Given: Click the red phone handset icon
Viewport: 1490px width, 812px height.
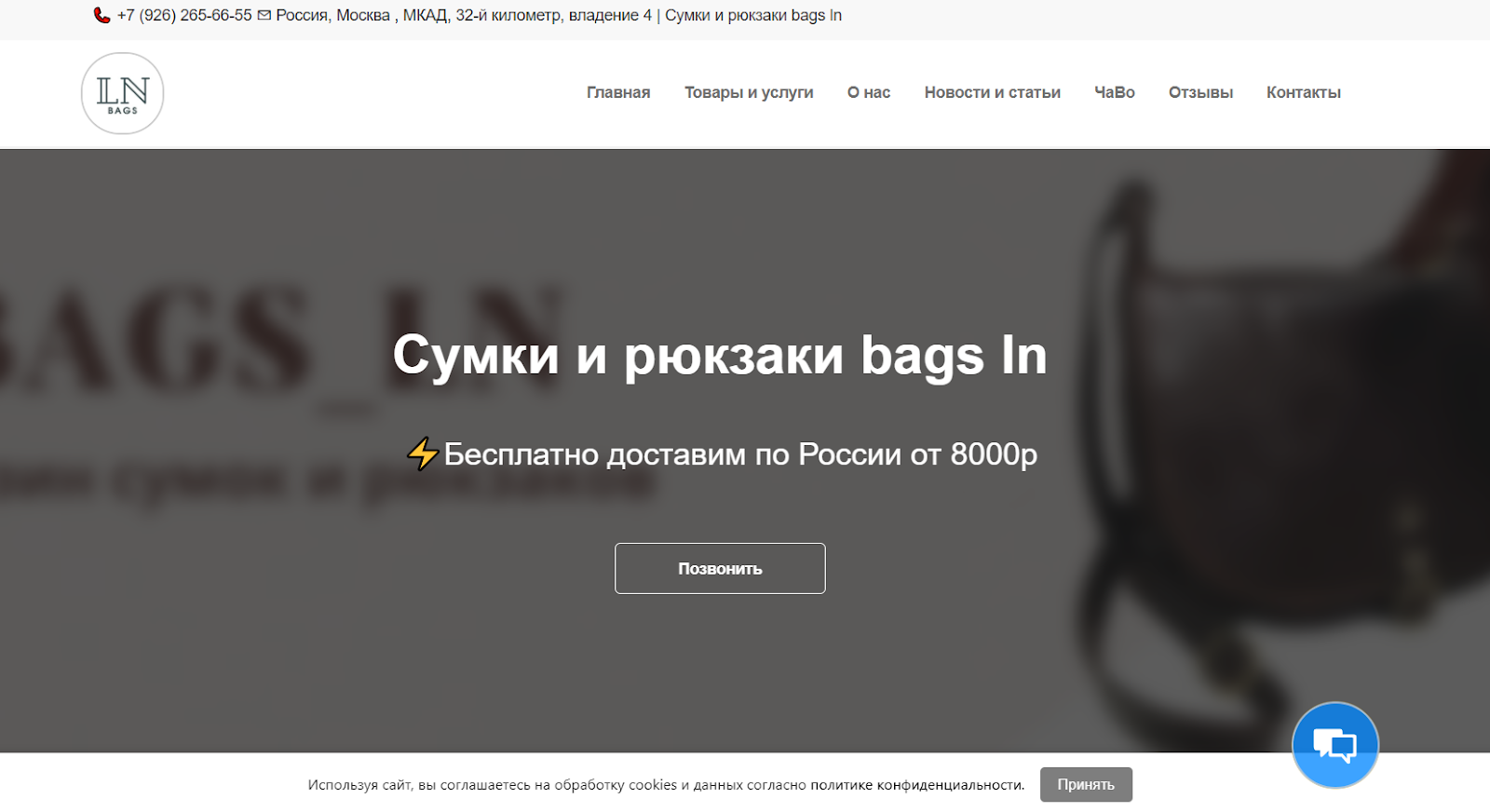Looking at the screenshot, I should click(102, 16).
